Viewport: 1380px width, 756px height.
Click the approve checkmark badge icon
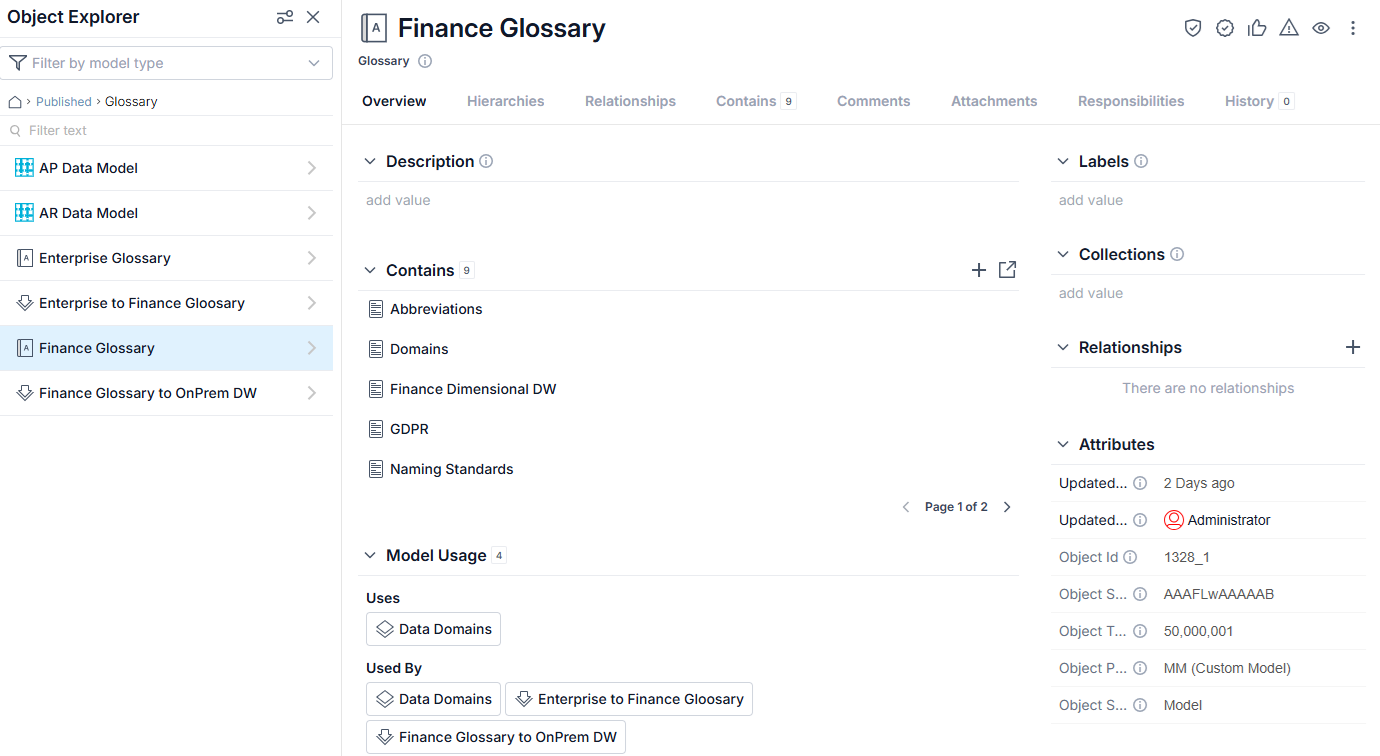click(1225, 28)
